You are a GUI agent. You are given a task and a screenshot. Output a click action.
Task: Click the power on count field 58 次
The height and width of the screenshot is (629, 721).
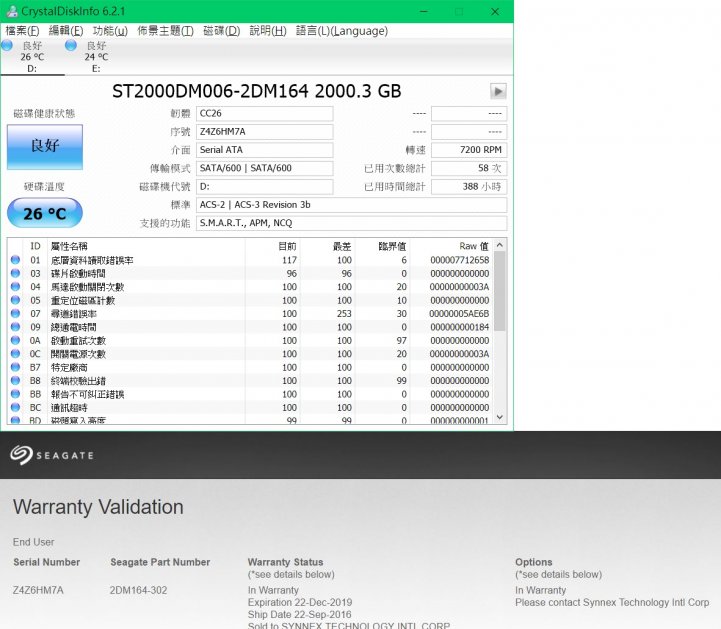(469, 168)
